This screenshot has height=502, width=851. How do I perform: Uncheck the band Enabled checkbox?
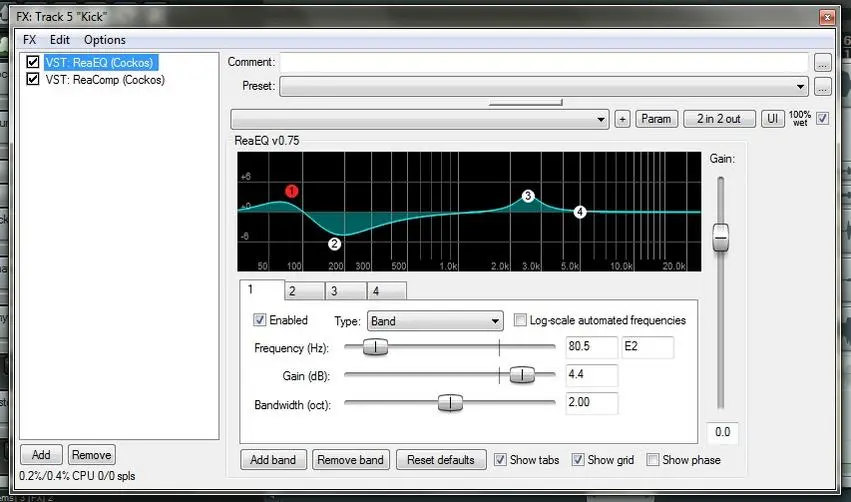click(x=260, y=320)
